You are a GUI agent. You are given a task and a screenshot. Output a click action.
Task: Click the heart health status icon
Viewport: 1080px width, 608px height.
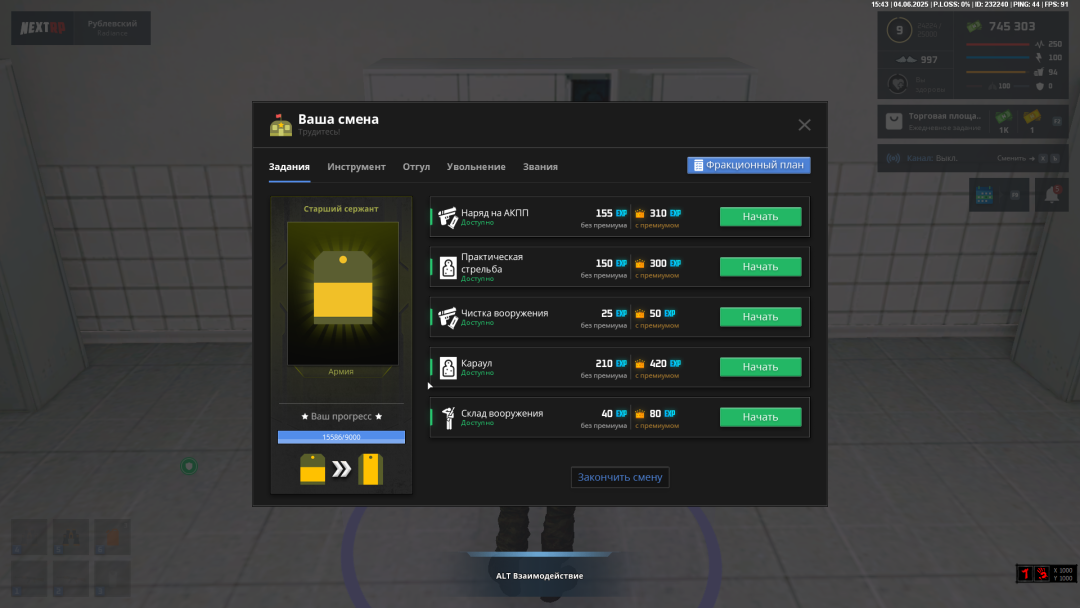[897, 85]
